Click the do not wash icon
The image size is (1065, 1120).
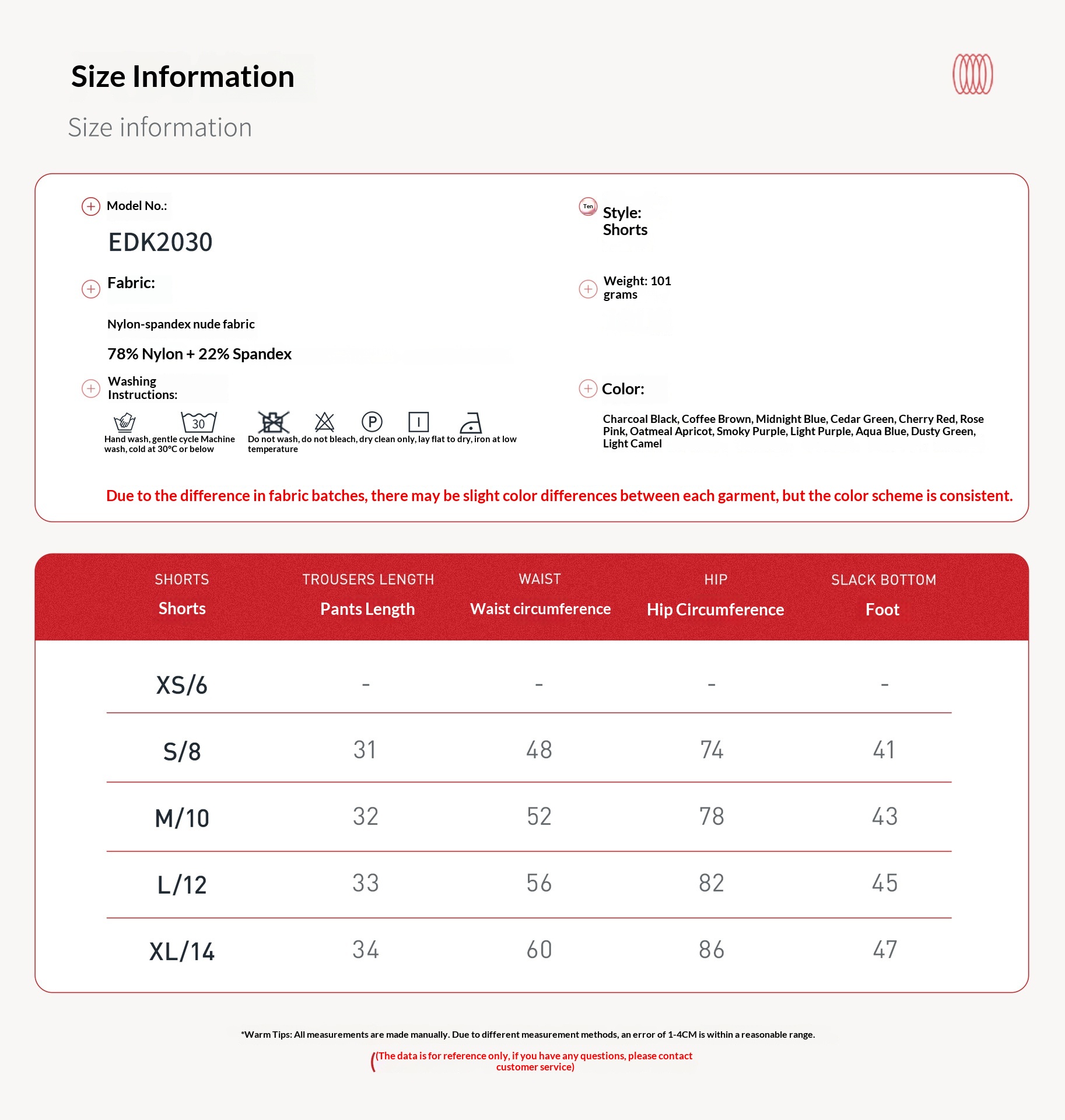273,421
